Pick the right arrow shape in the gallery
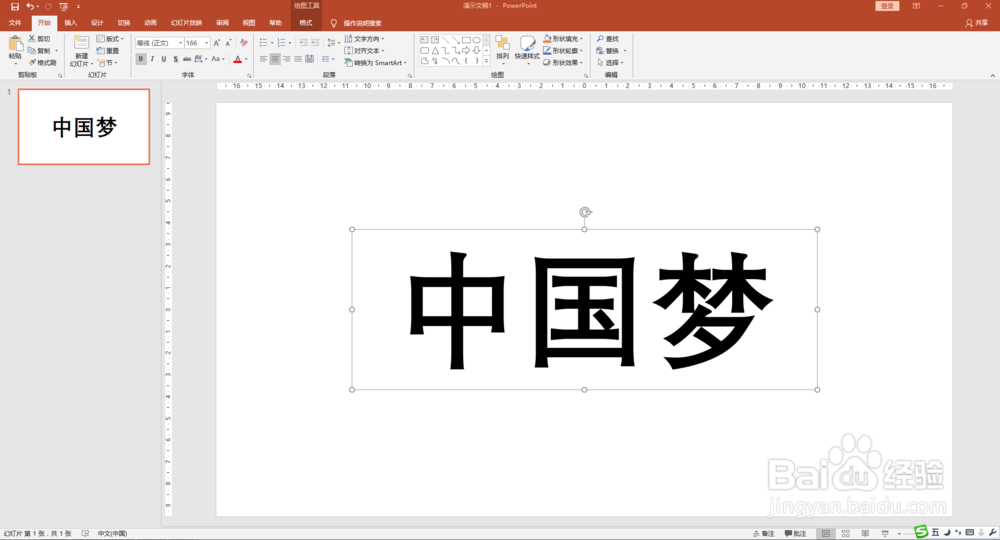Screen dimensions: 1000x540 466,50
